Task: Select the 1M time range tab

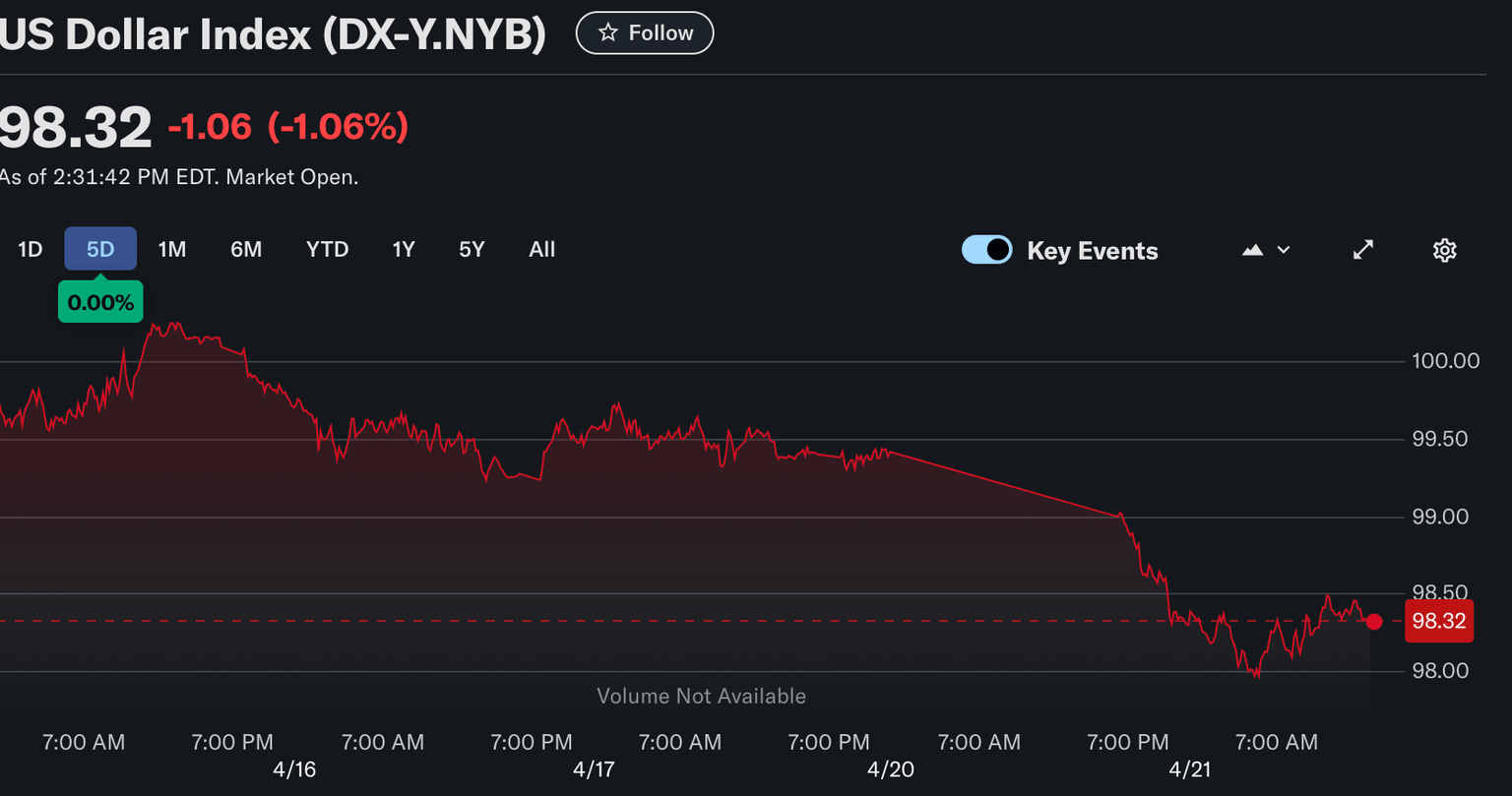Action: click(171, 249)
